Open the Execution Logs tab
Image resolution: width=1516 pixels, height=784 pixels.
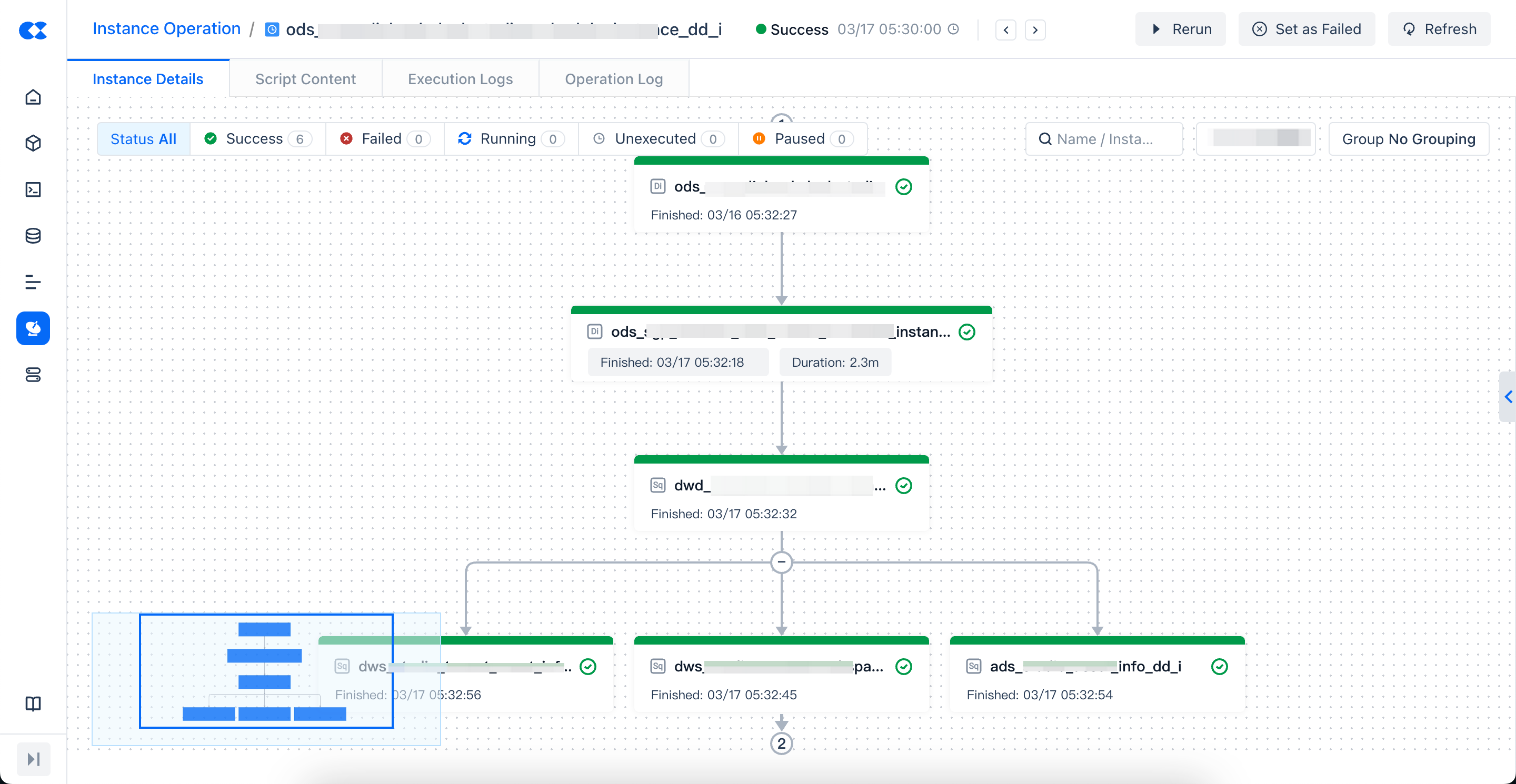(460, 79)
